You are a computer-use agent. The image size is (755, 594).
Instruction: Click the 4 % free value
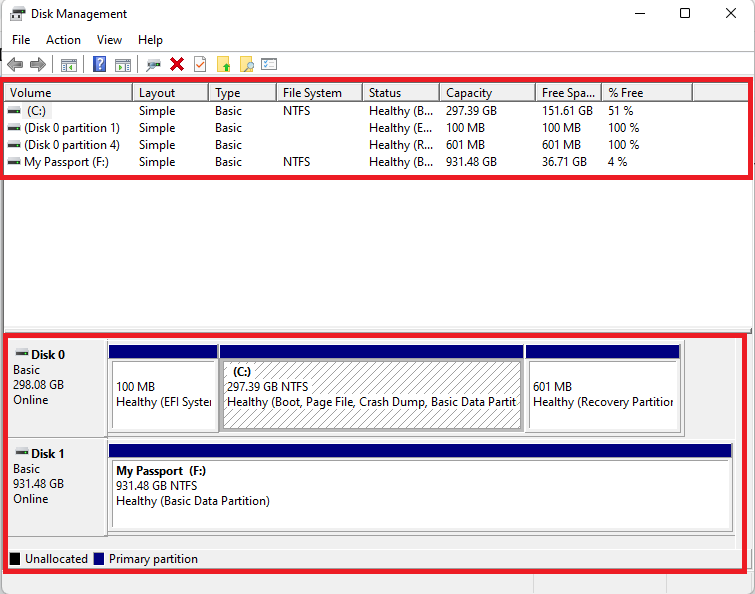(x=617, y=162)
